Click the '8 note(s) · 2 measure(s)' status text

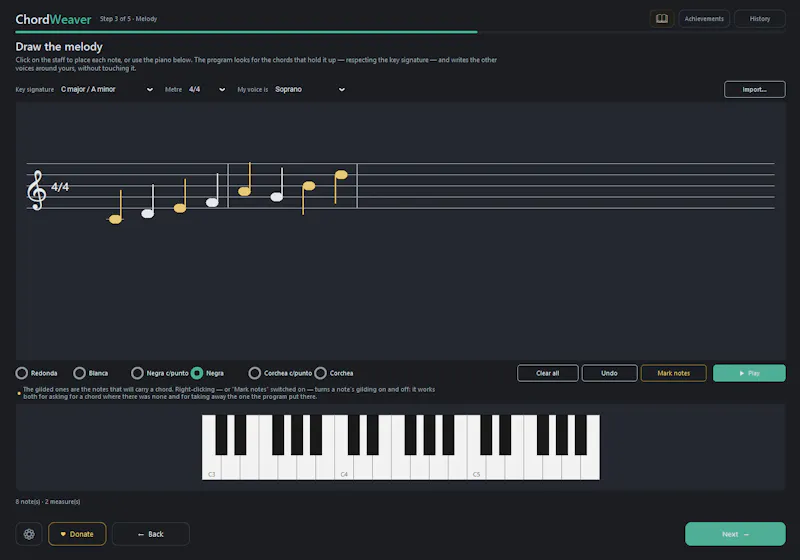point(47,502)
